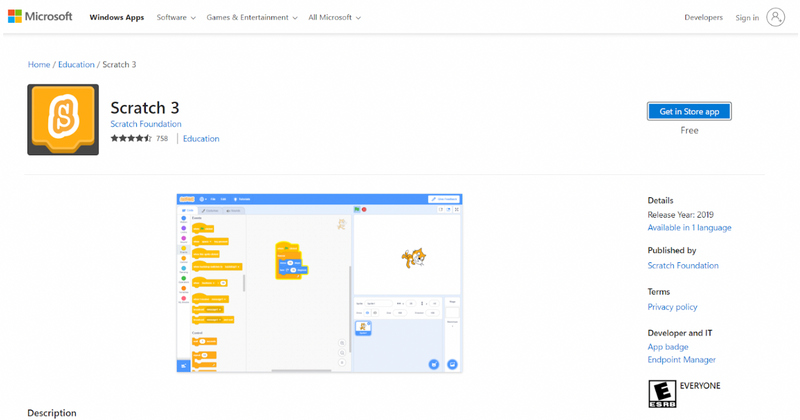Expand the Games & Entertainment dropdown
800x420 pixels.
(x=252, y=17)
